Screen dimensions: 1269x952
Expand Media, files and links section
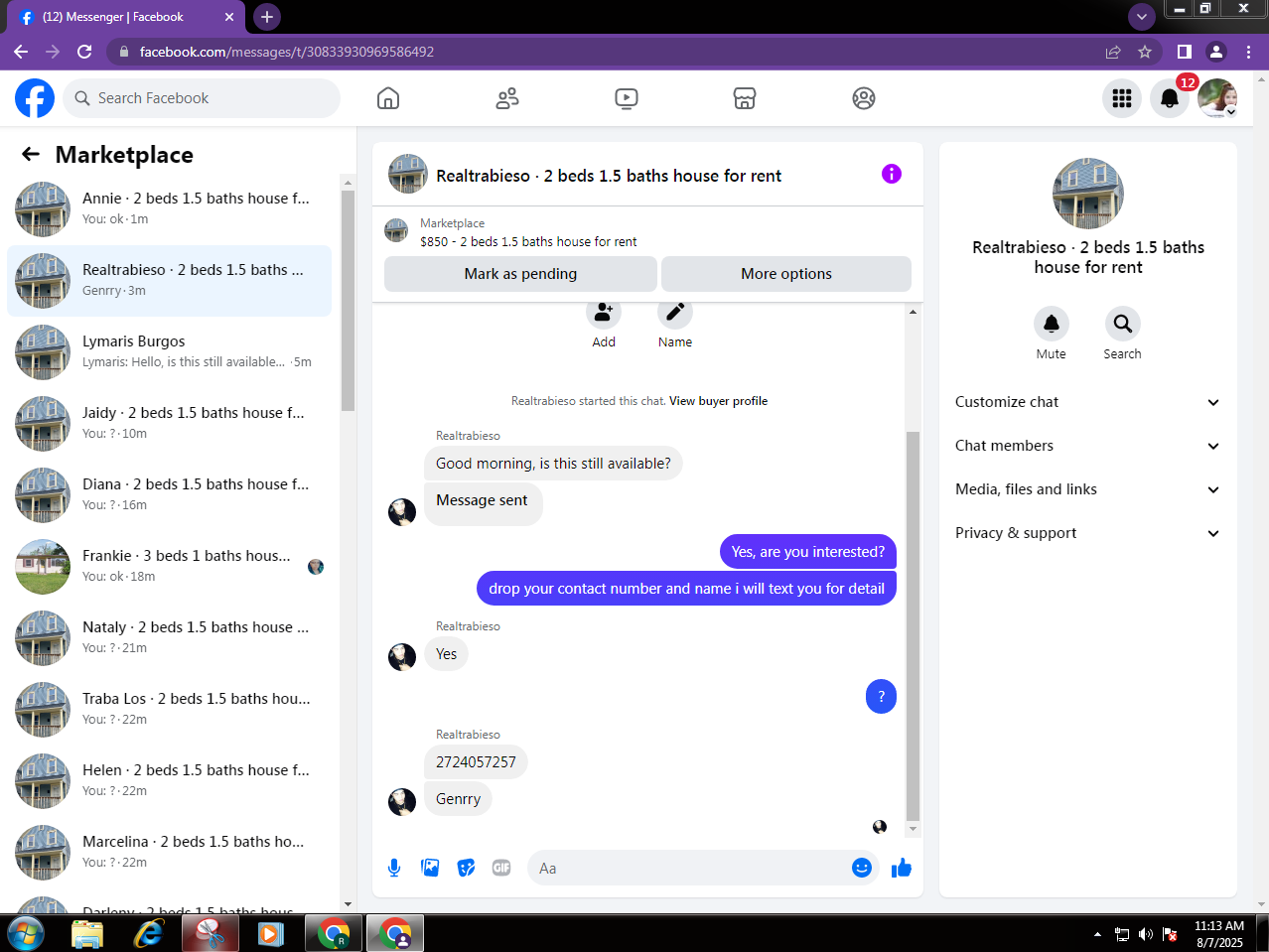pos(1088,489)
